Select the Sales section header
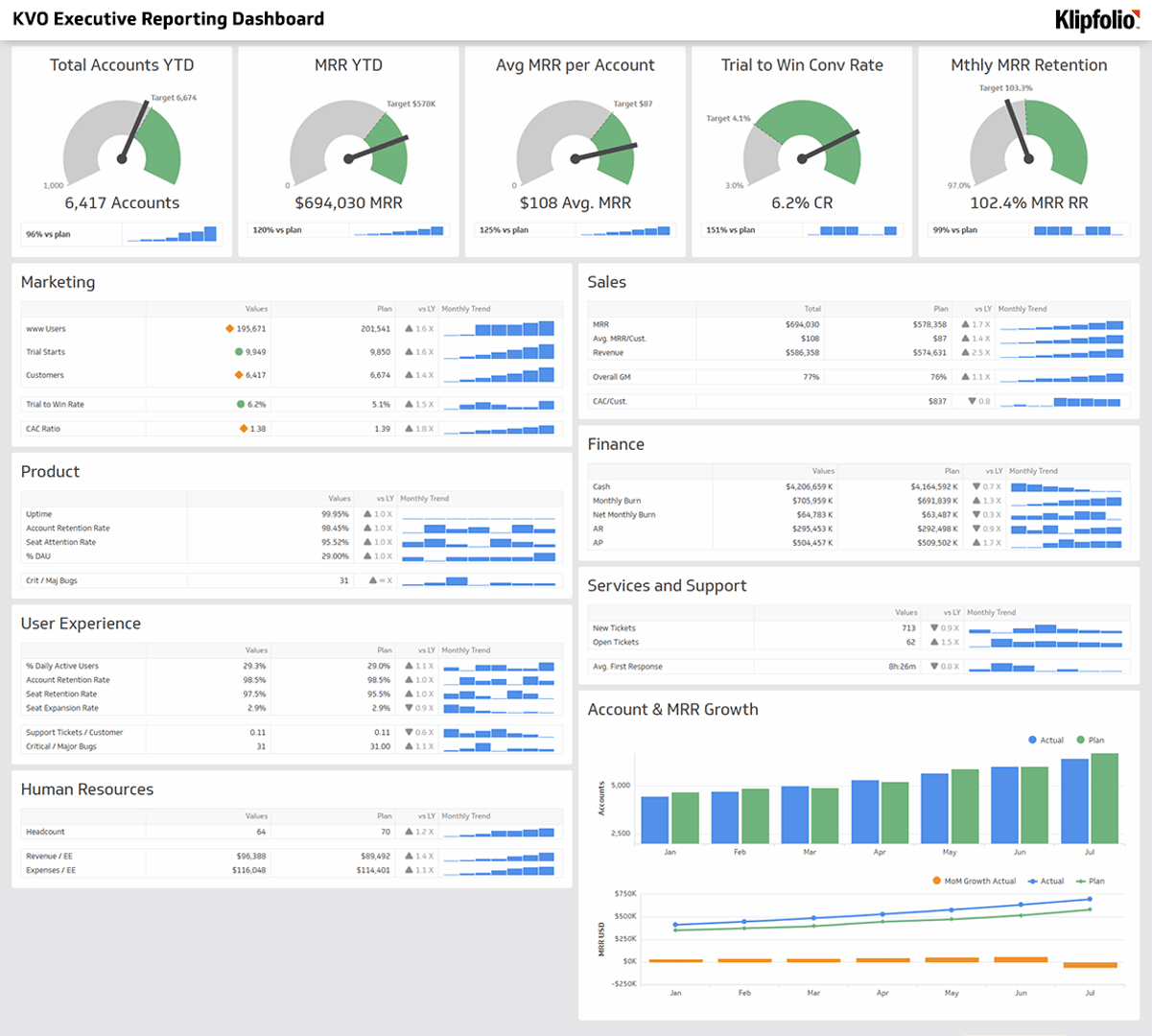Image resolution: width=1152 pixels, height=1036 pixels. [x=608, y=281]
